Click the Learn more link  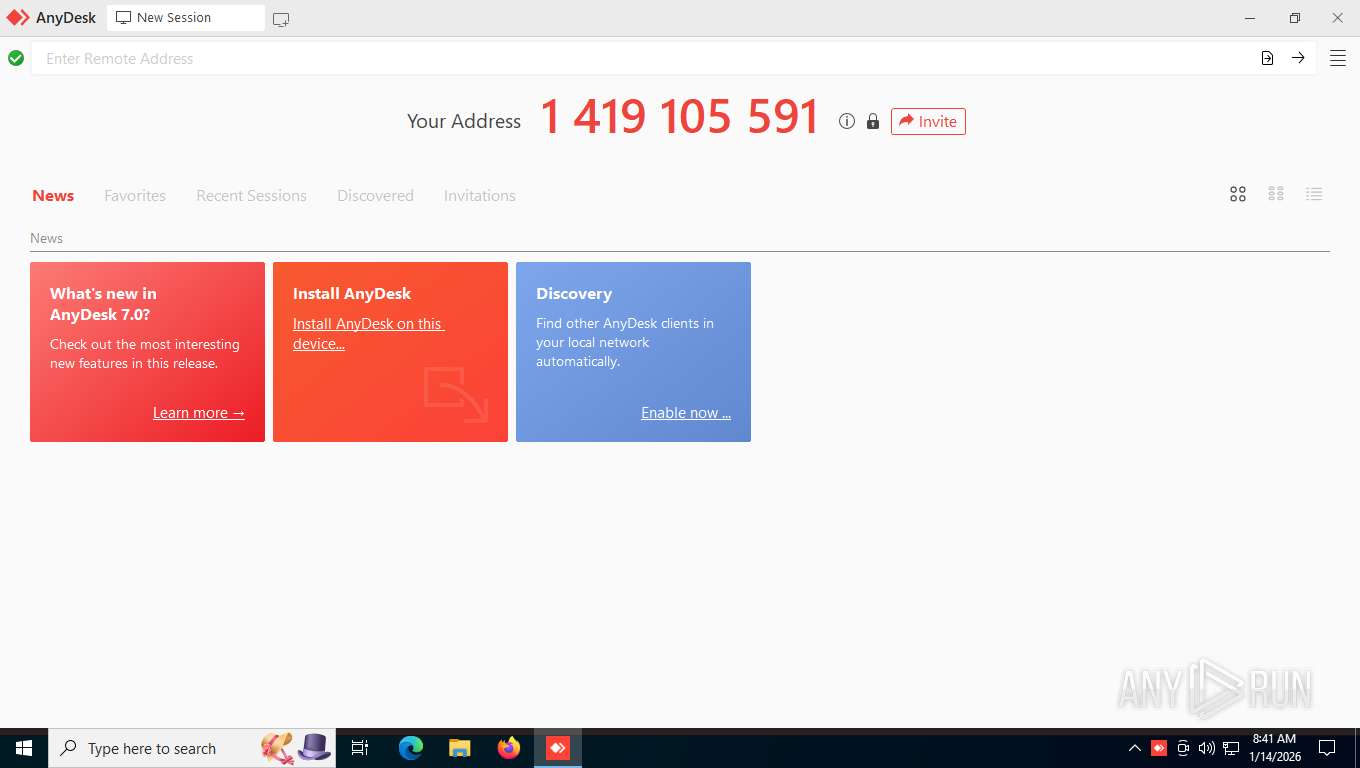[199, 413]
